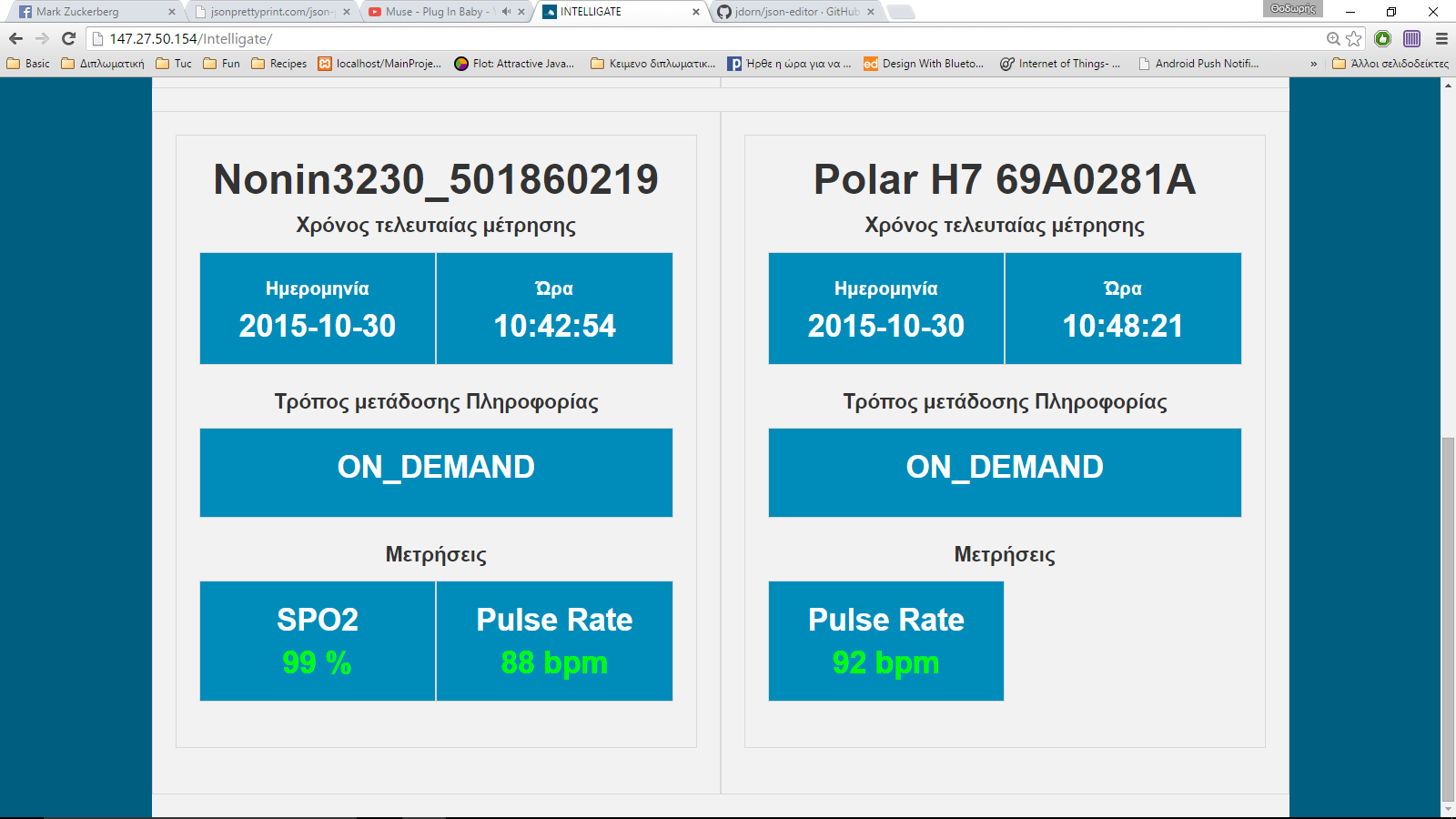The image size is (1456, 819).
Task: Expand the bookmarks overflow chevron
Action: pos(1313,64)
